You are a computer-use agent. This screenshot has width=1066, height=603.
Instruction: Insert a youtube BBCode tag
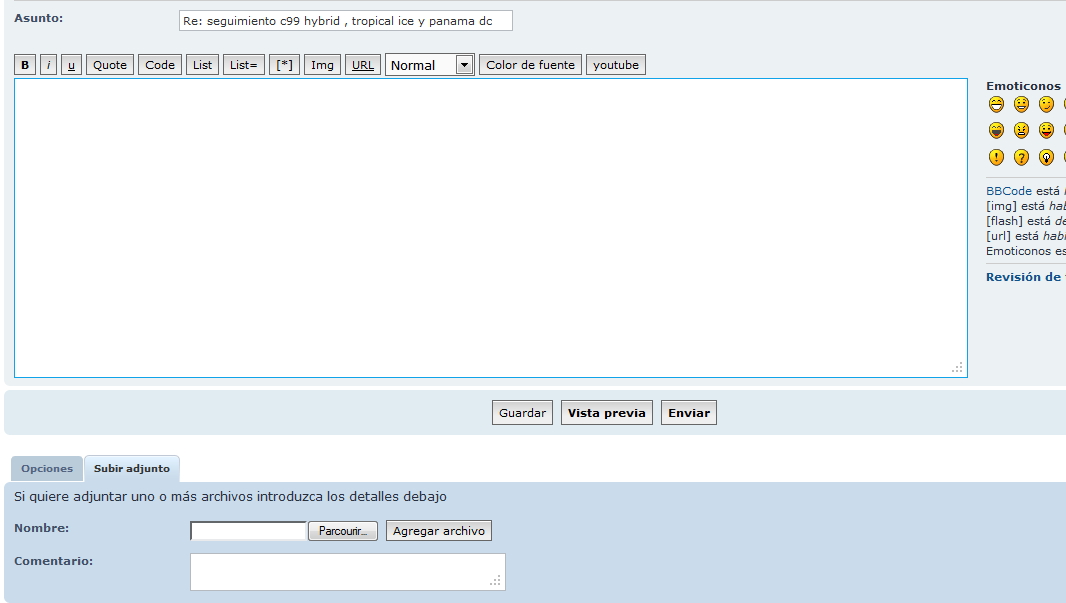click(616, 65)
